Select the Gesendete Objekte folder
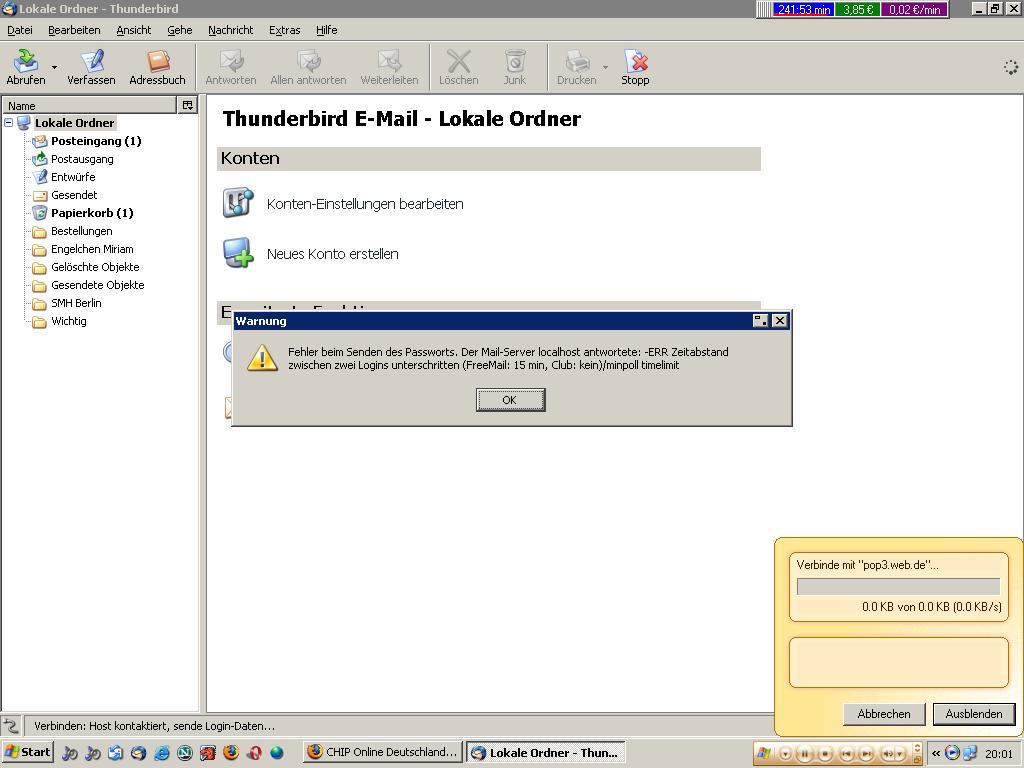Screen dimensions: 1024x768 coord(98,285)
